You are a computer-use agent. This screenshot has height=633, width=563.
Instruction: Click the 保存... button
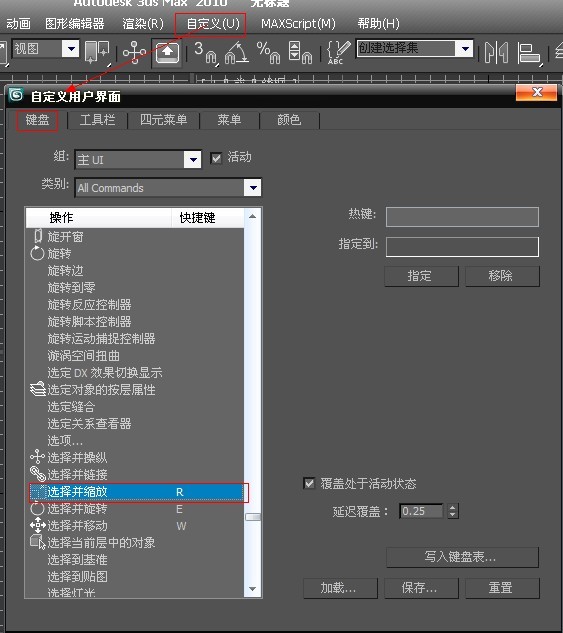click(x=421, y=588)
